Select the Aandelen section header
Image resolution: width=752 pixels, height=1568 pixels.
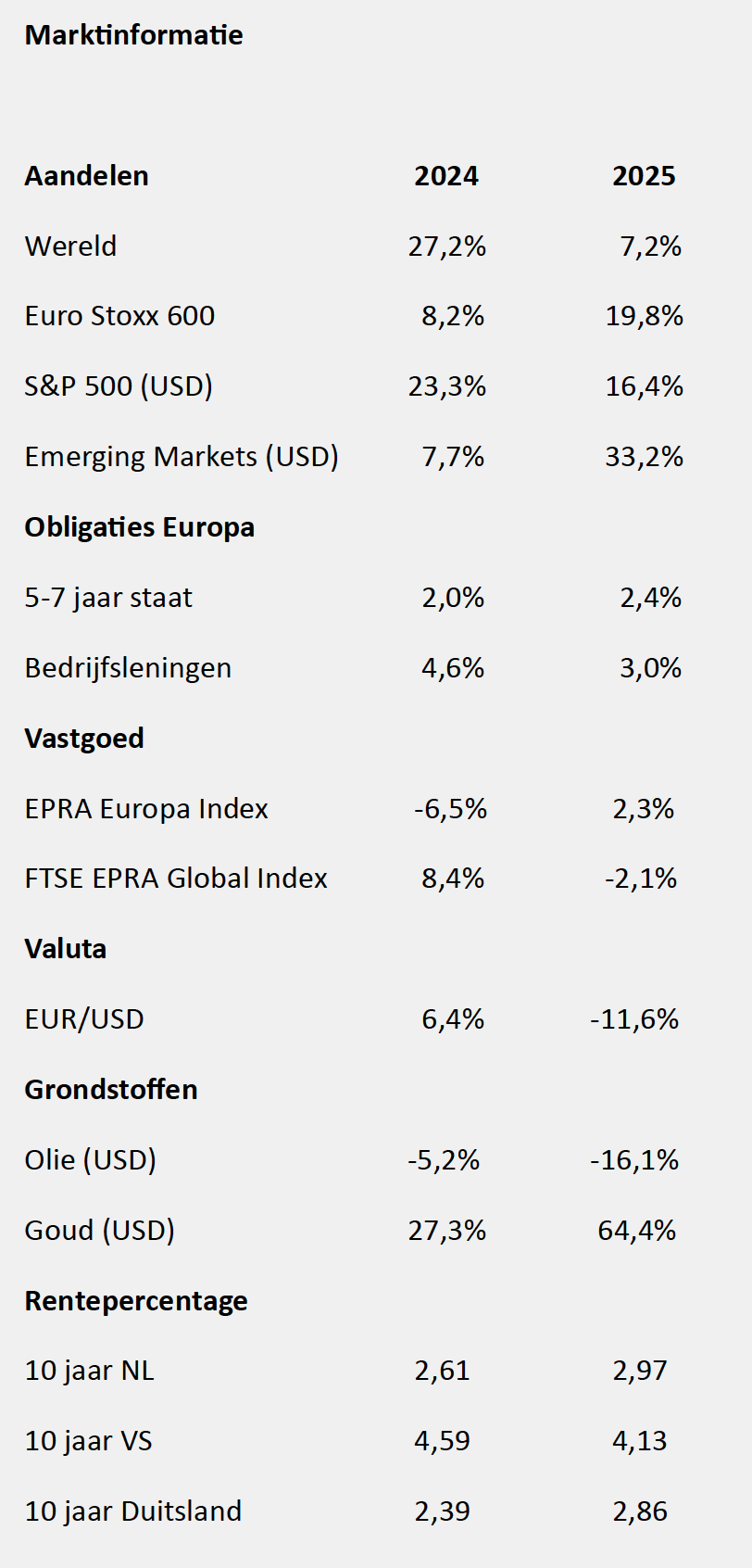coord(86,176)
